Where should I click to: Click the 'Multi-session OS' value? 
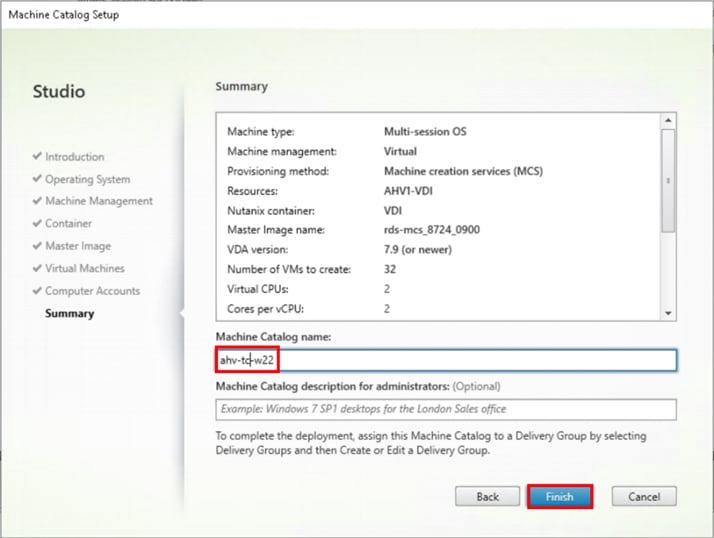[425, 132]
